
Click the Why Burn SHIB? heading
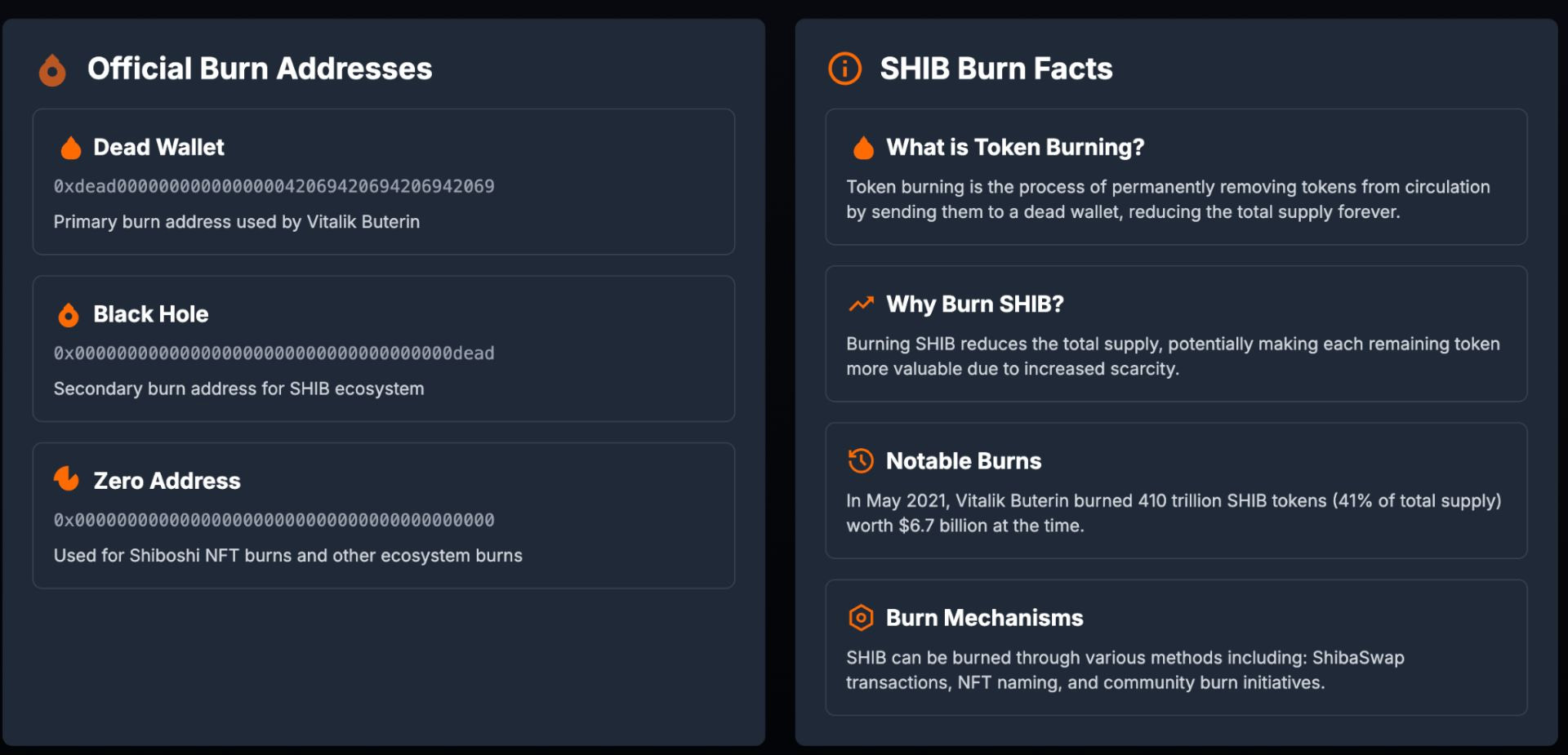pos(975,304)
